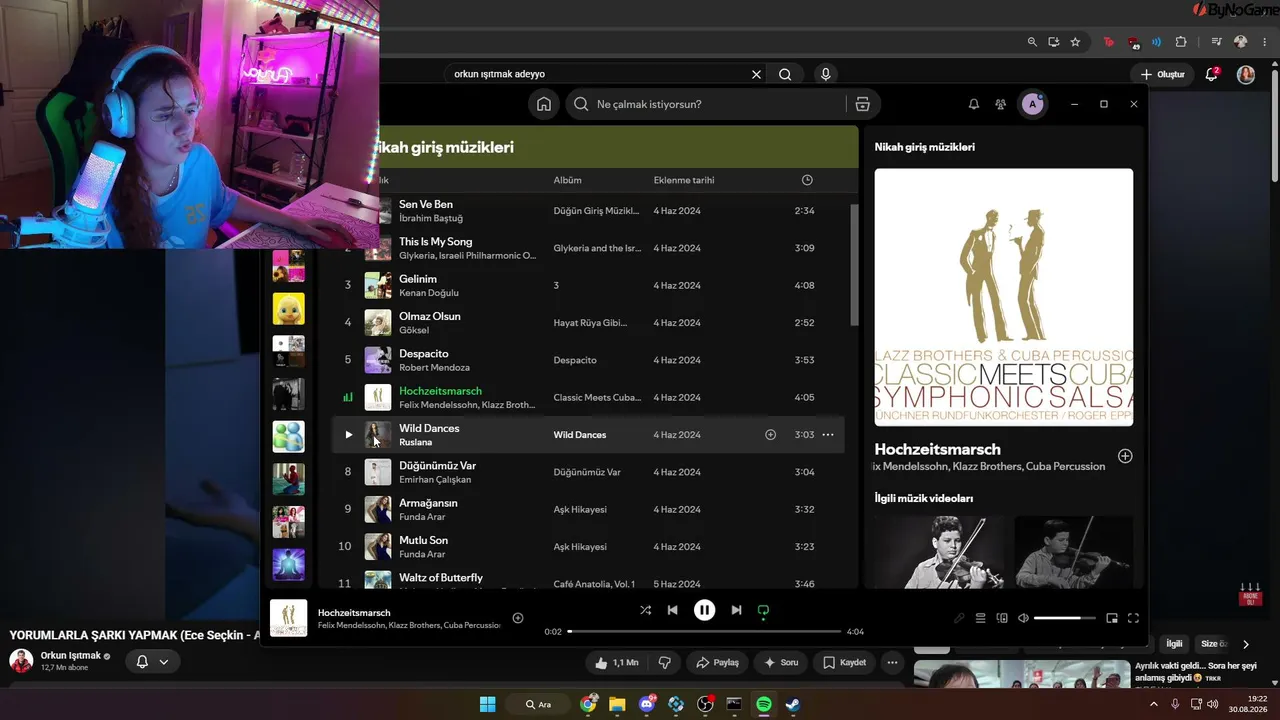
Task: Open first related music video thumbnail
Action: [x=940, y=552]
